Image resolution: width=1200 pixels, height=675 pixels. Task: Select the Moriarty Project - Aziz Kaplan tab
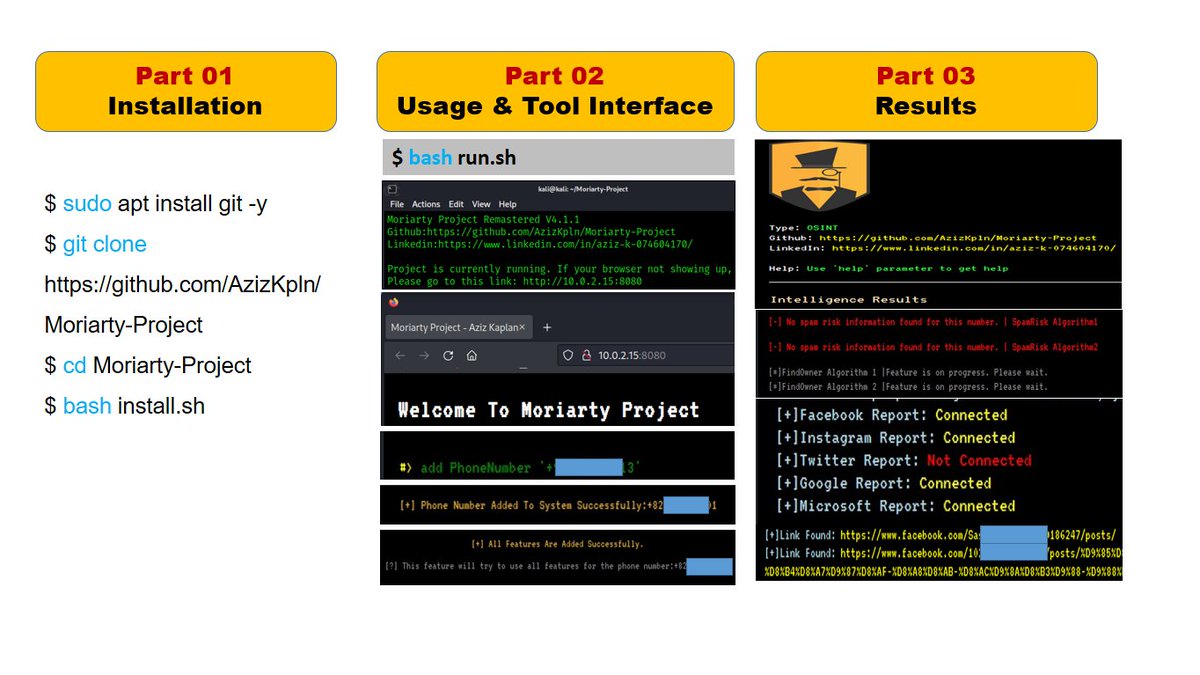pyautogui.click(x=459, y=327)
